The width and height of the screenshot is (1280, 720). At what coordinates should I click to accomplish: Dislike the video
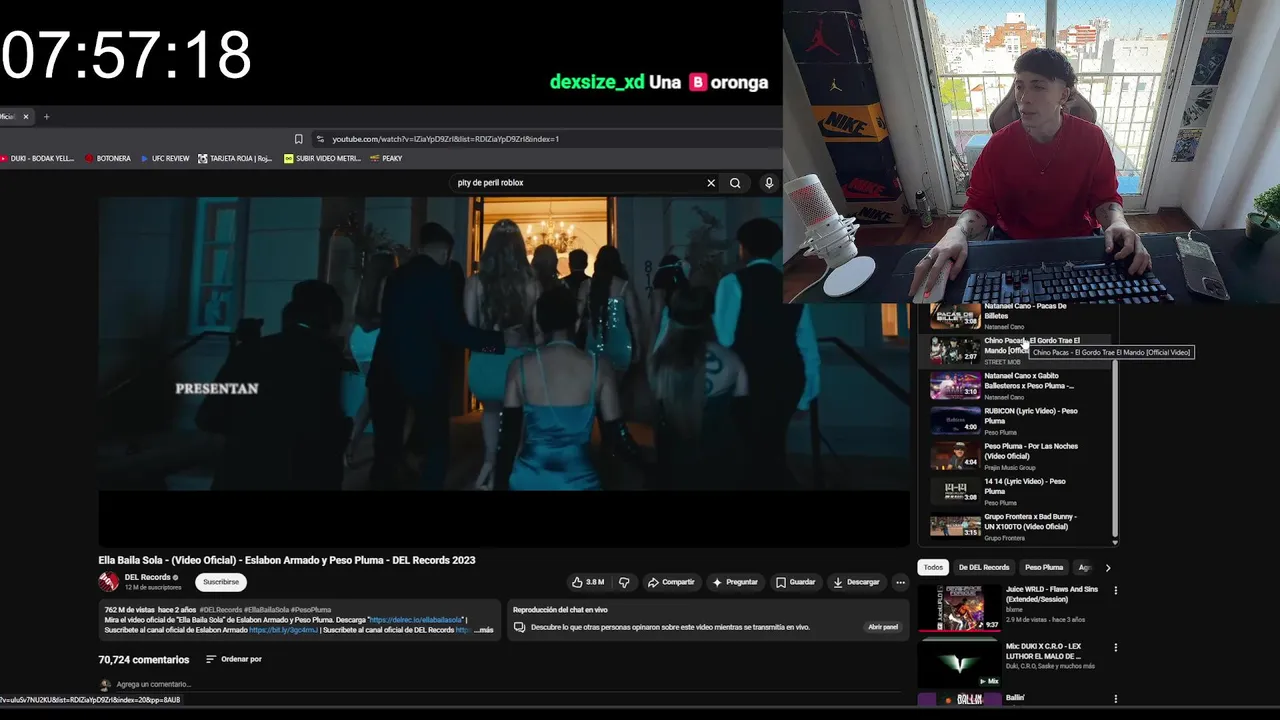624,582
